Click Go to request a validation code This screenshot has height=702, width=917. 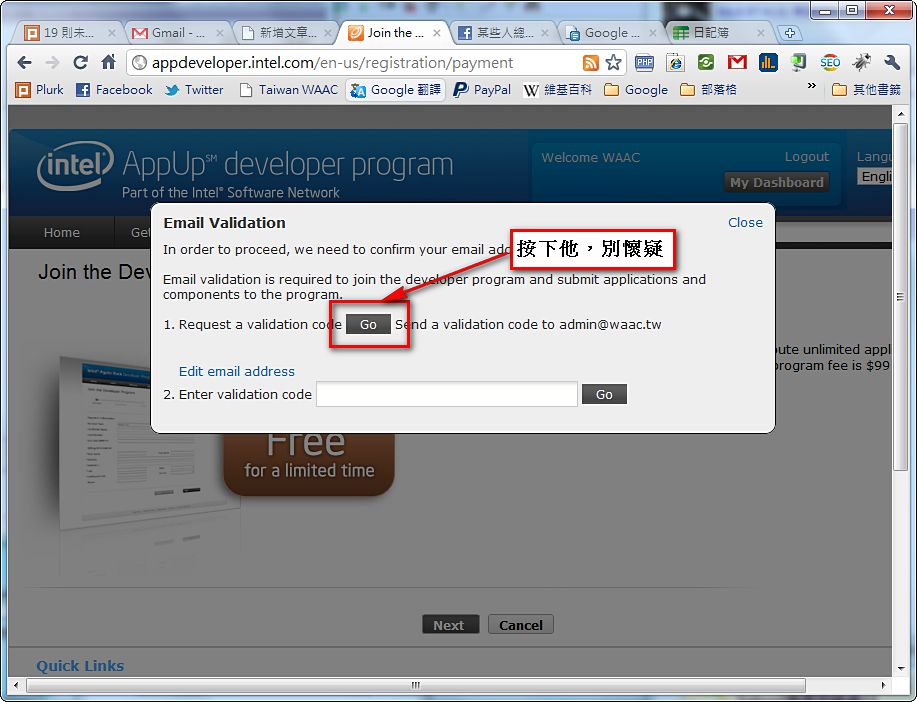coord(368,324)
